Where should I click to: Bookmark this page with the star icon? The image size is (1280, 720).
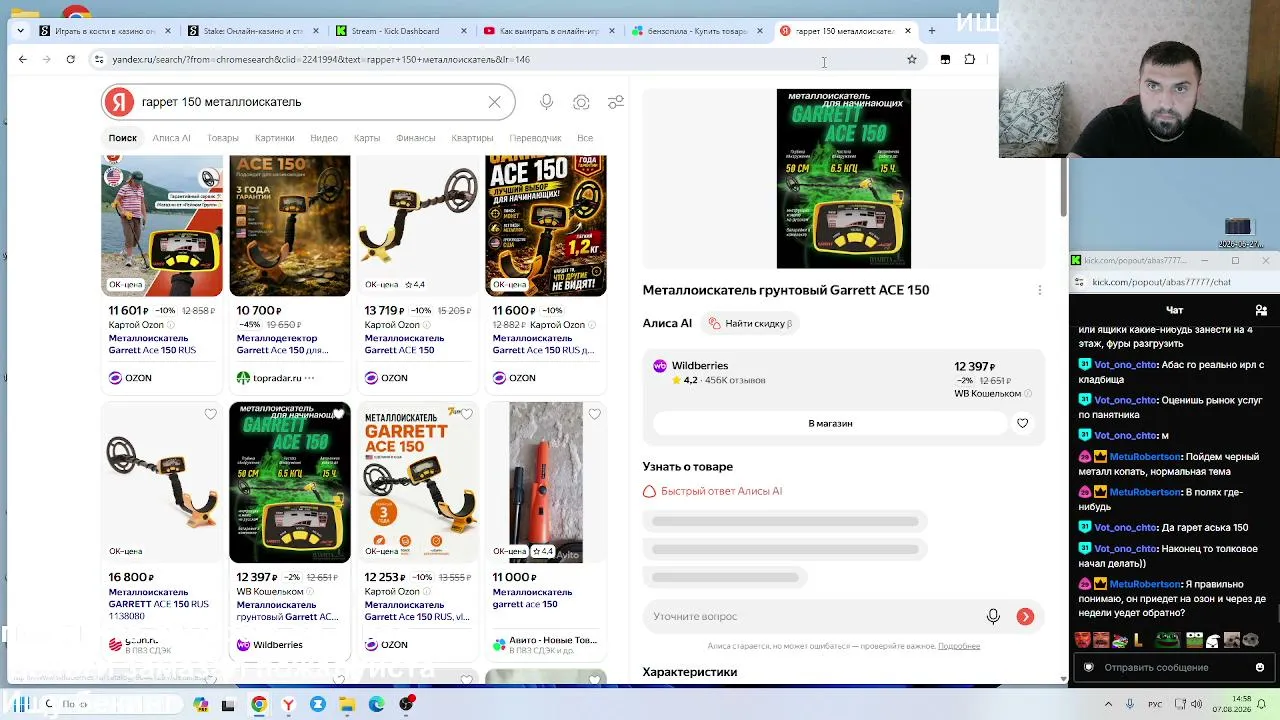[912, 59]
